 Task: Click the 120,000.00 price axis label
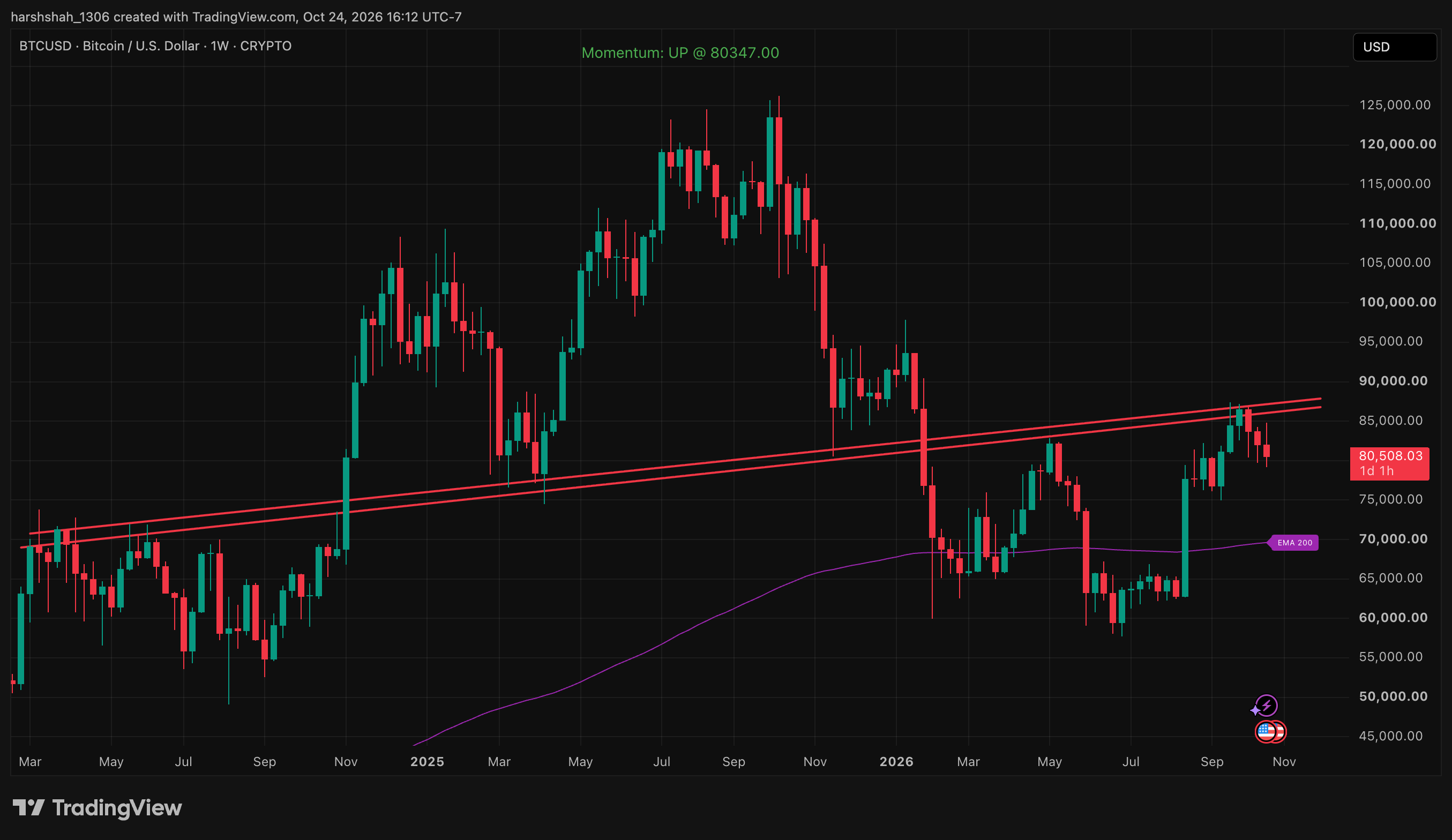tap(1398, 144)
